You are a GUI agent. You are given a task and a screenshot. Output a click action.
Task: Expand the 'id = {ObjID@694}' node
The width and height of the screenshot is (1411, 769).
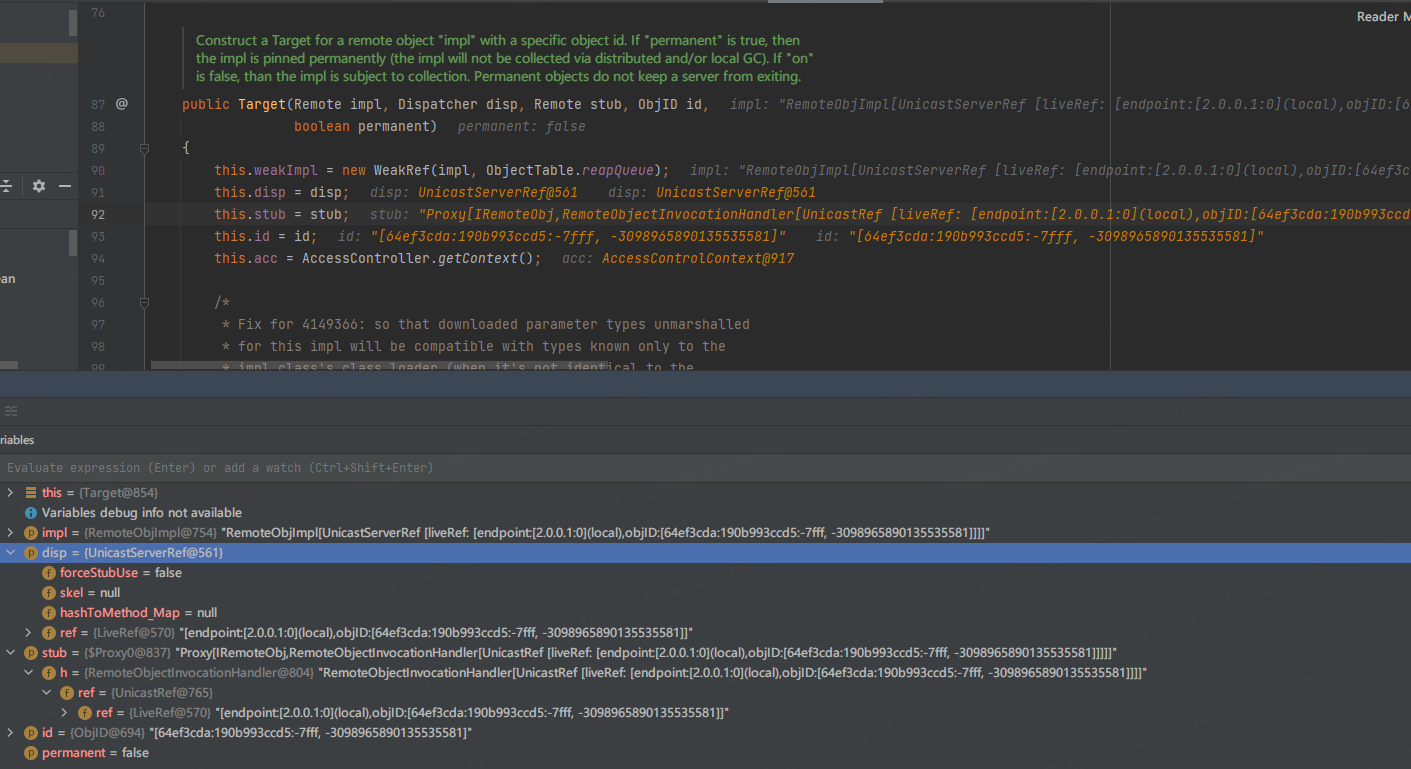point(11,733)
